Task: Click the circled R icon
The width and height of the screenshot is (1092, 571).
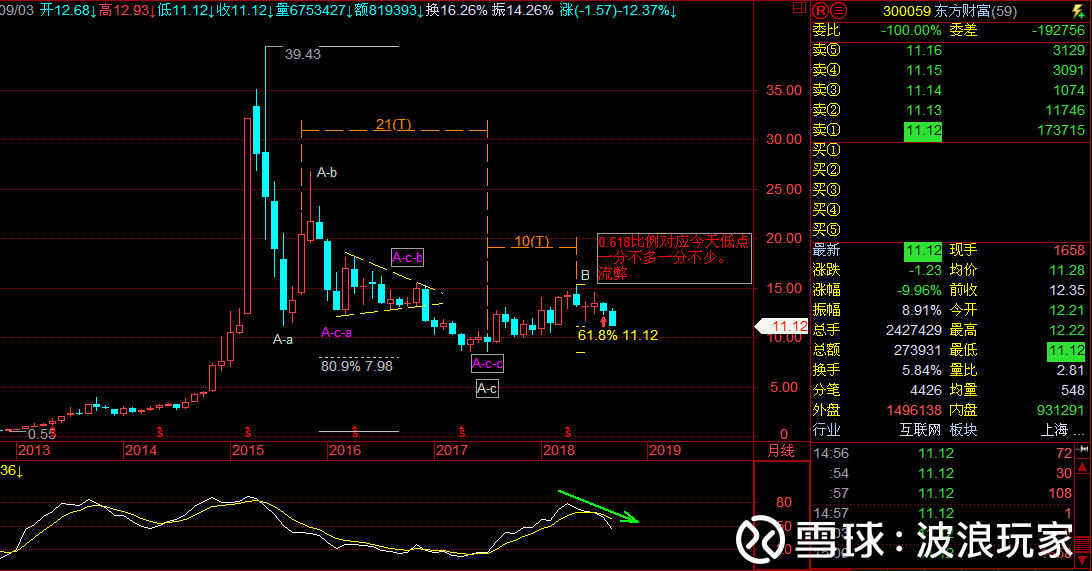Action: (820, 10)
